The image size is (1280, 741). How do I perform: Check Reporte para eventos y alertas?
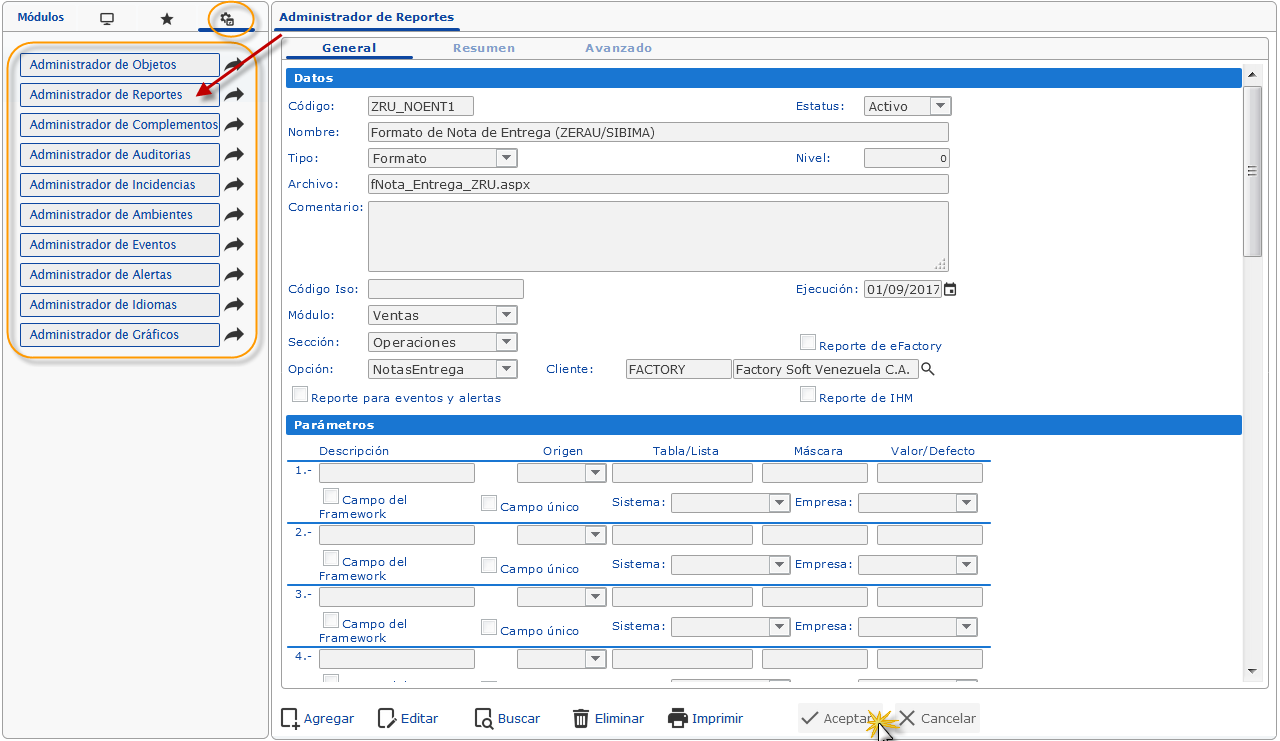[299, 394]
